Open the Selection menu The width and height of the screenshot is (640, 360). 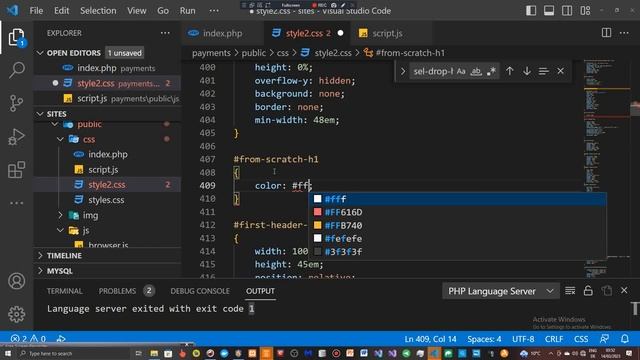point(98,11)
